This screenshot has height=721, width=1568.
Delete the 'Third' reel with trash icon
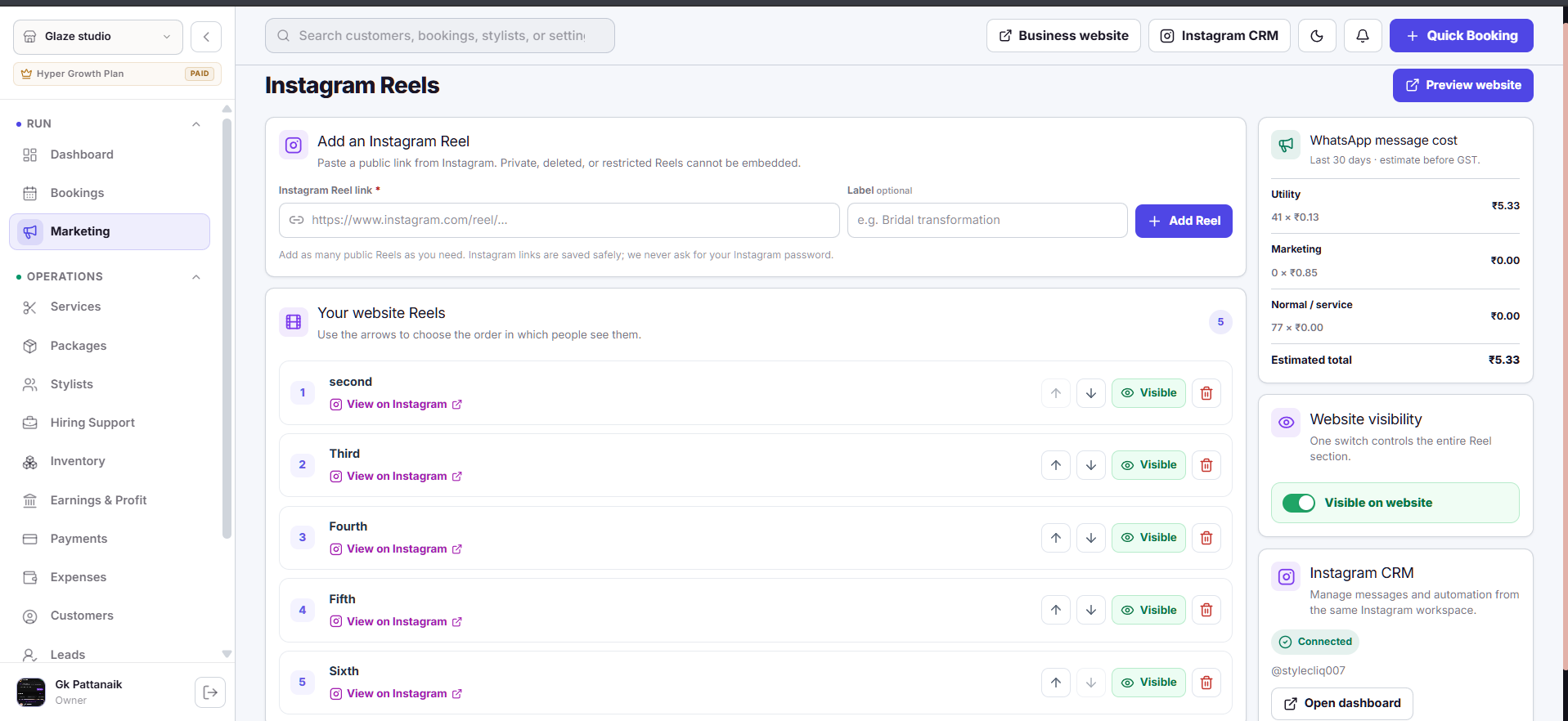click(x=1206, y=465)
